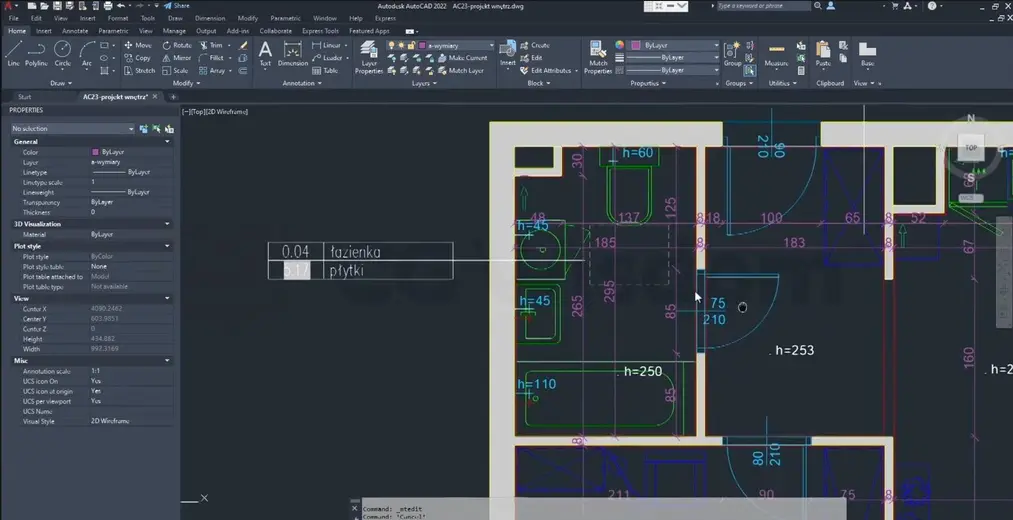1013x520 pixels.
Task: Open the Linear dimension dropdown
Action: 346,46
